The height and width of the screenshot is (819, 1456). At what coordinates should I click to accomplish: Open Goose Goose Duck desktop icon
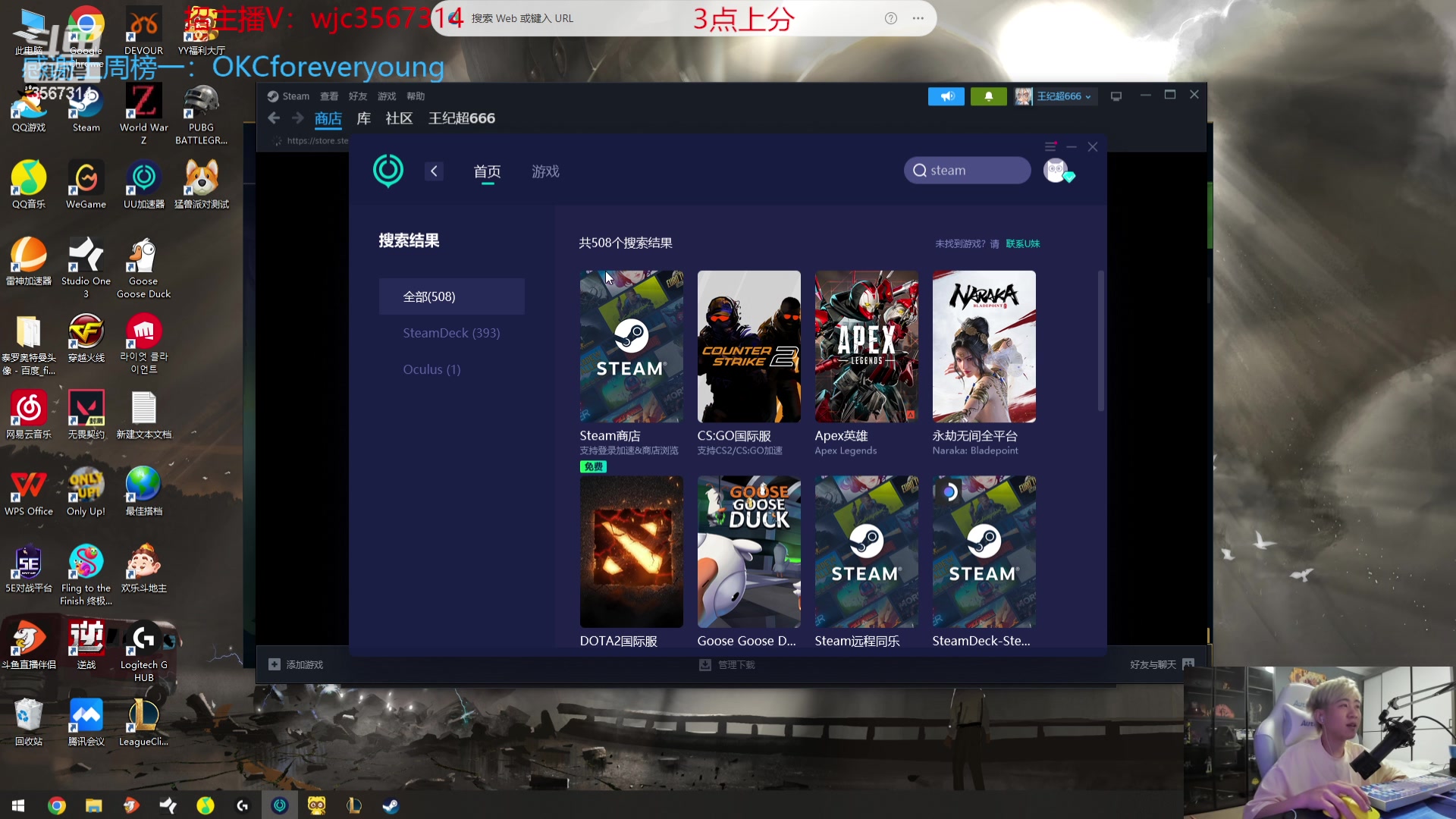(143, 267)
